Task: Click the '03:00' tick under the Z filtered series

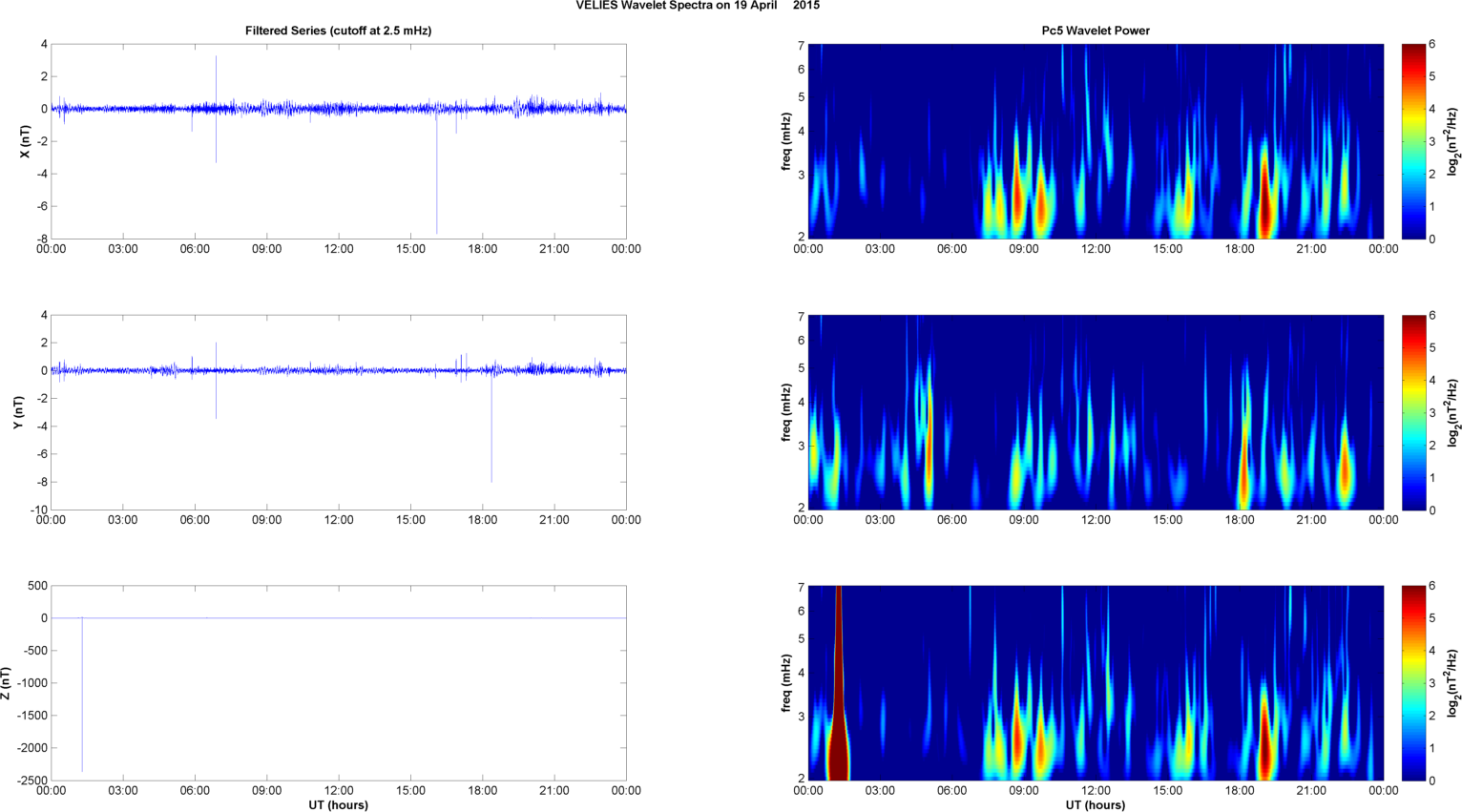Action: pos(123,791)
